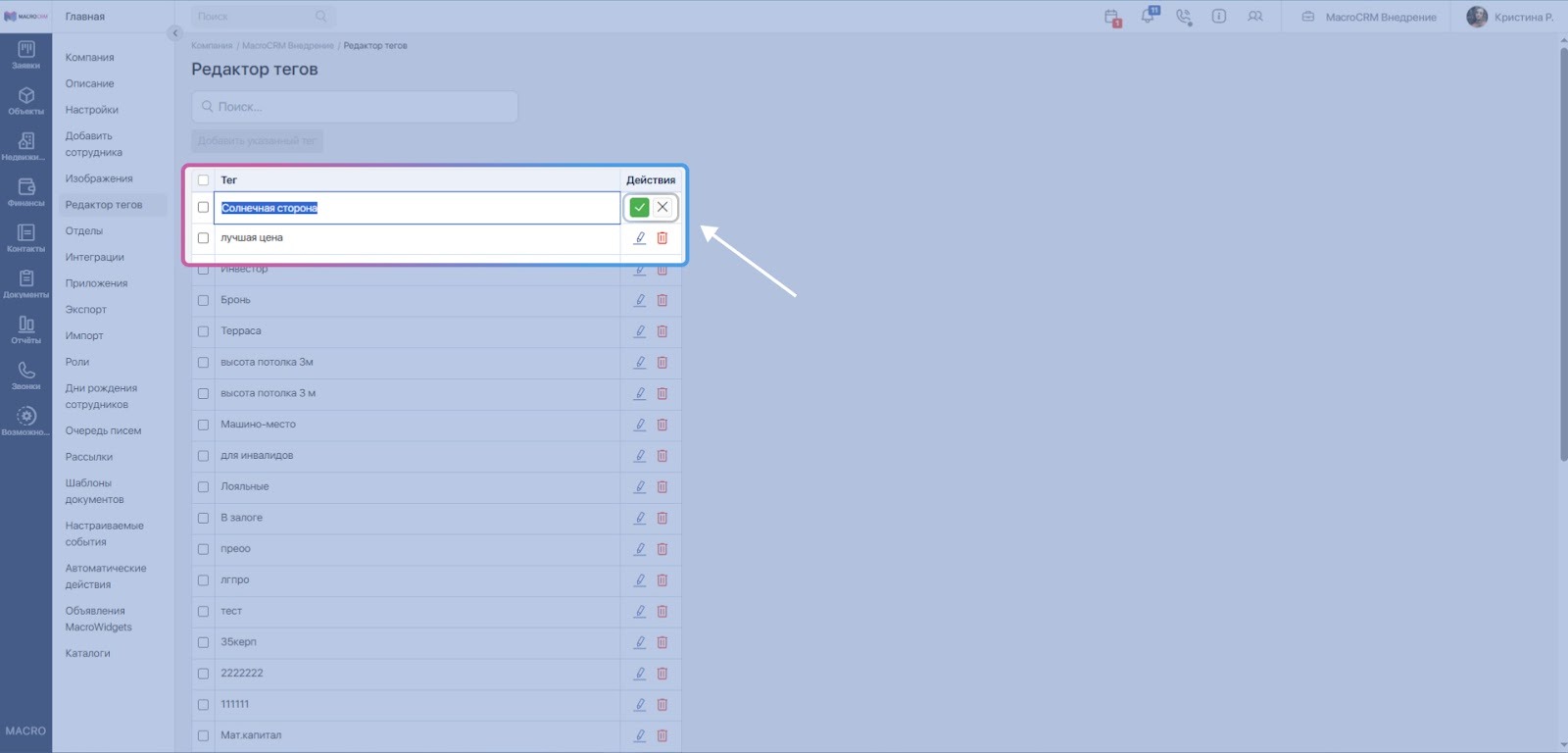Toggle the select-all checkbox in table header
Viewport: 1568px width, 753px height.
click(x=203, y=180)
